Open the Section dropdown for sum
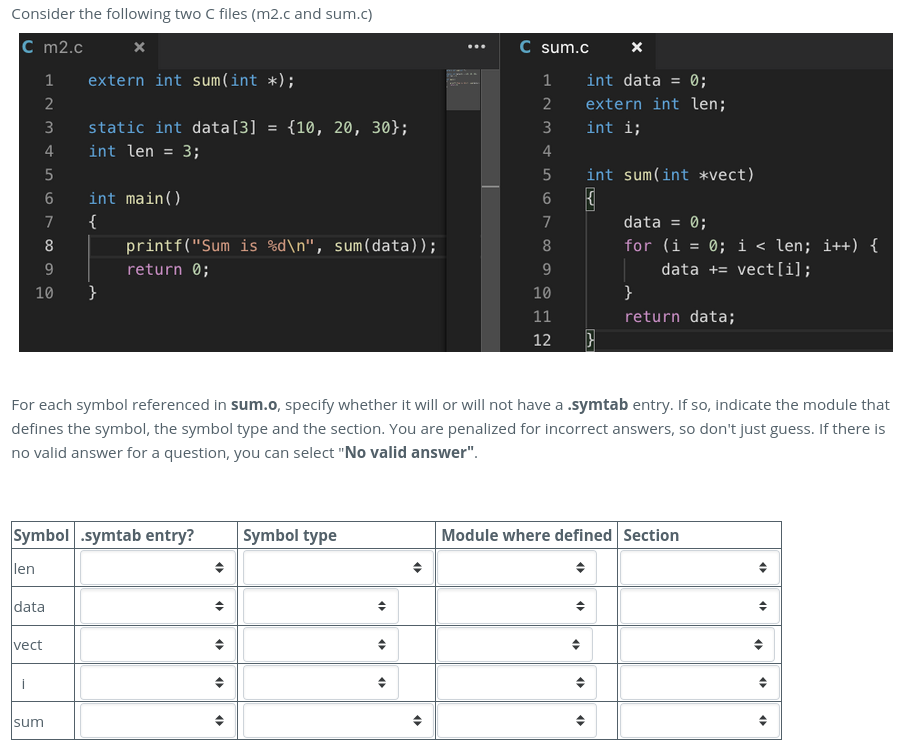The image size is (907, 756). click(698, 720)
